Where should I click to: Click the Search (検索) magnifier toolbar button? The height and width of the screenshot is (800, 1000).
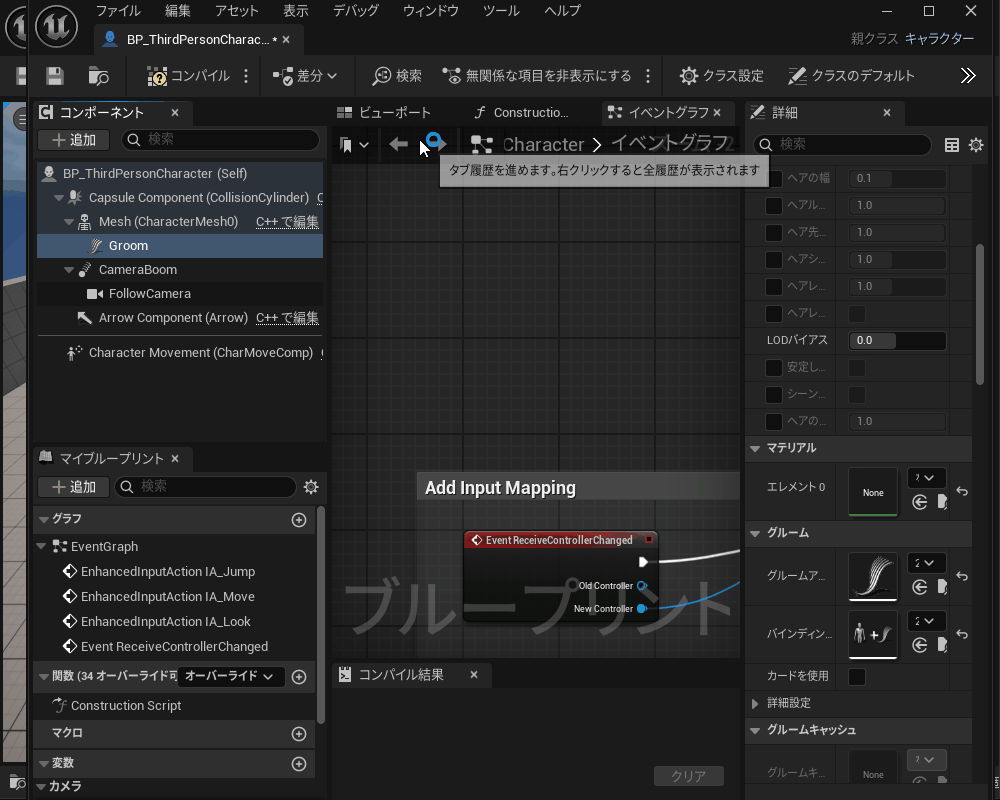[x=397, y=76]
